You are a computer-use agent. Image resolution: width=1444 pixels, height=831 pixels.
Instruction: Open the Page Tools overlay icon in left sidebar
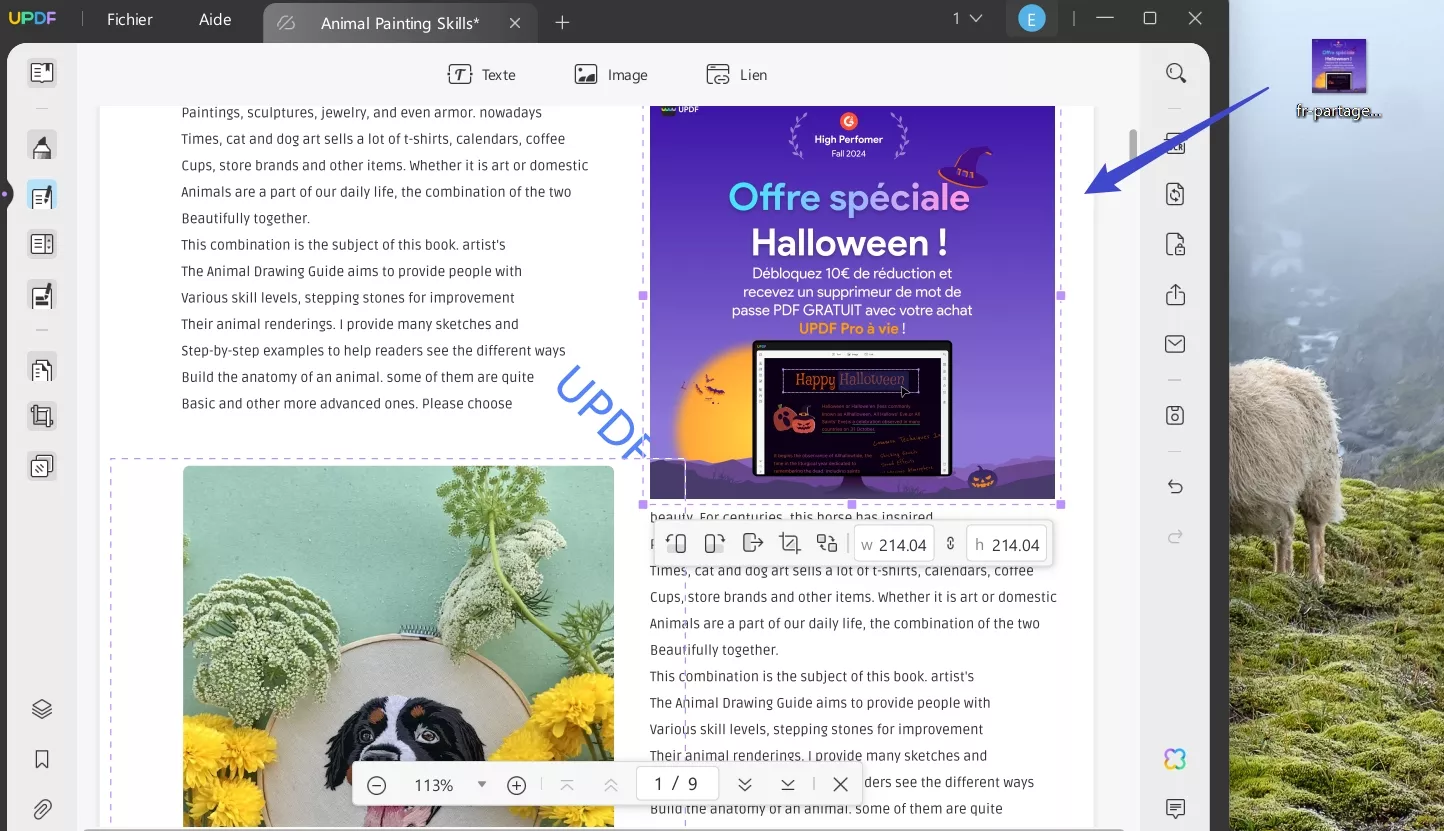click(41, 466)
